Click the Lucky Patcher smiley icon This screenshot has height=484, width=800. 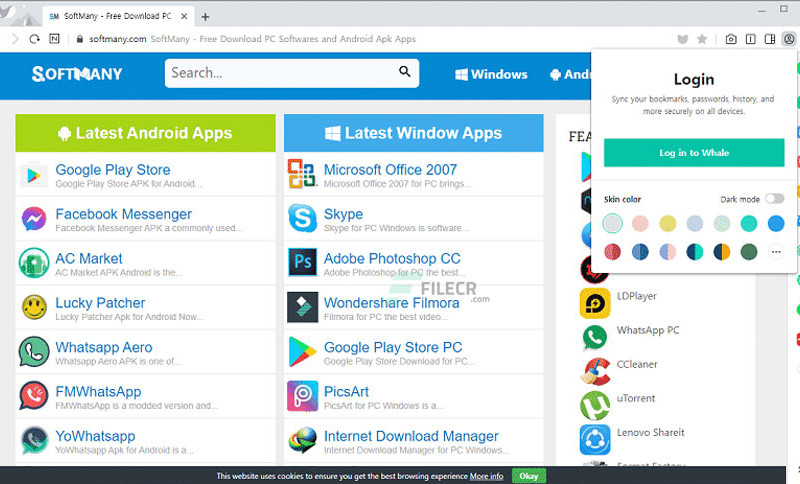(34, 307)
